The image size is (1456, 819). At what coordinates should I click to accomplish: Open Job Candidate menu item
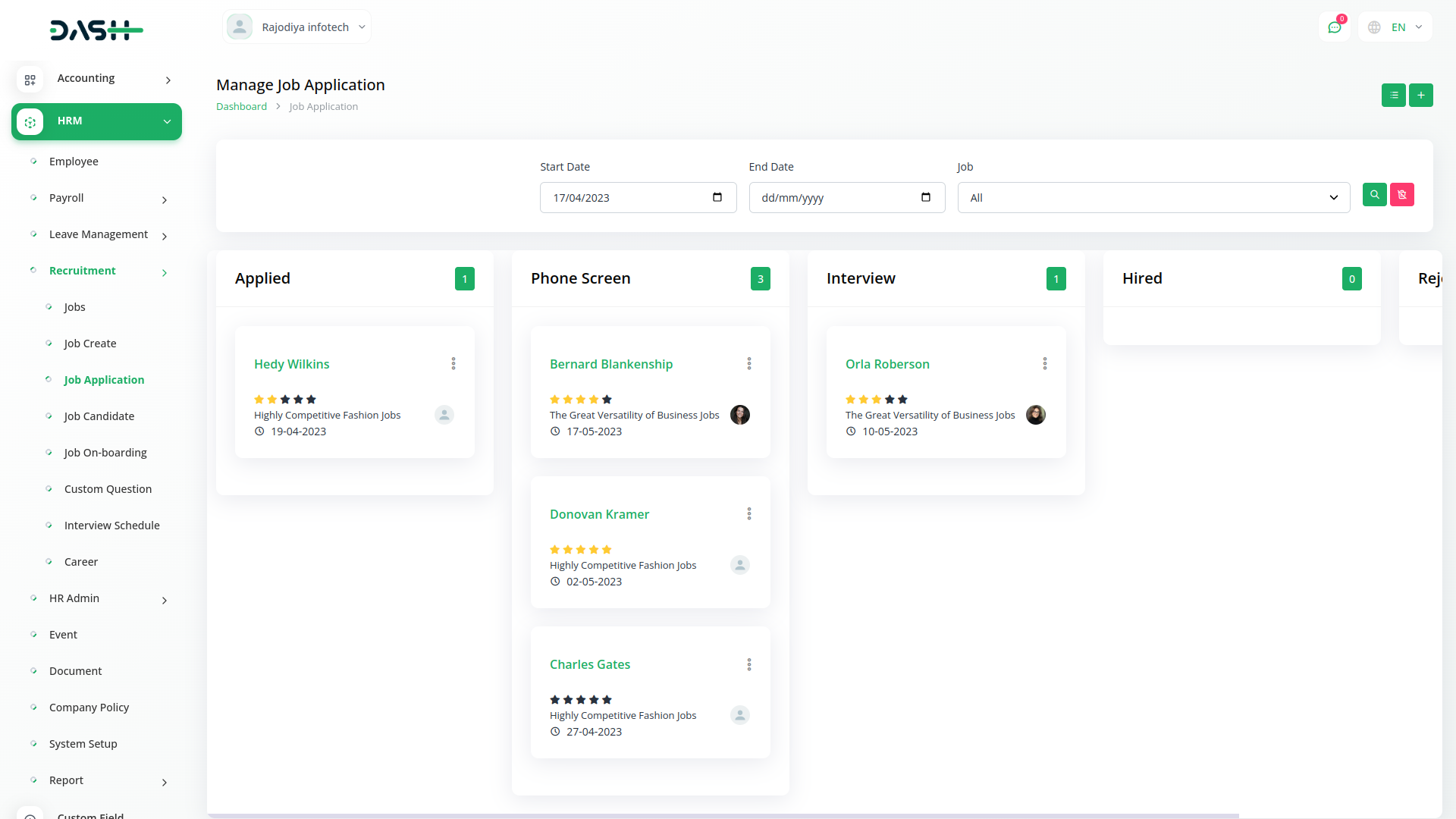tap(99, 416)
